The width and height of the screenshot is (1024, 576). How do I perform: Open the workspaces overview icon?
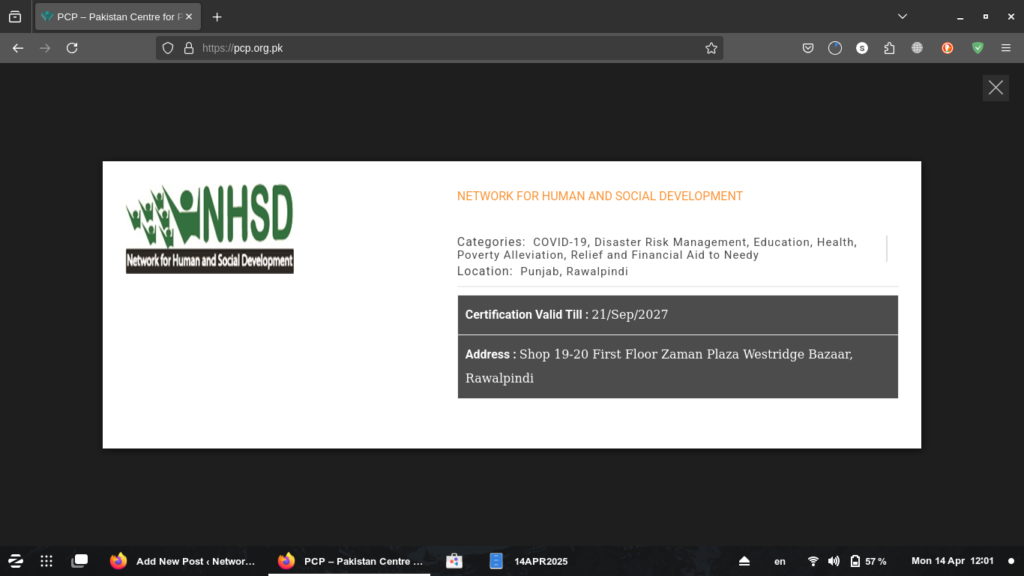click(80, 561)
